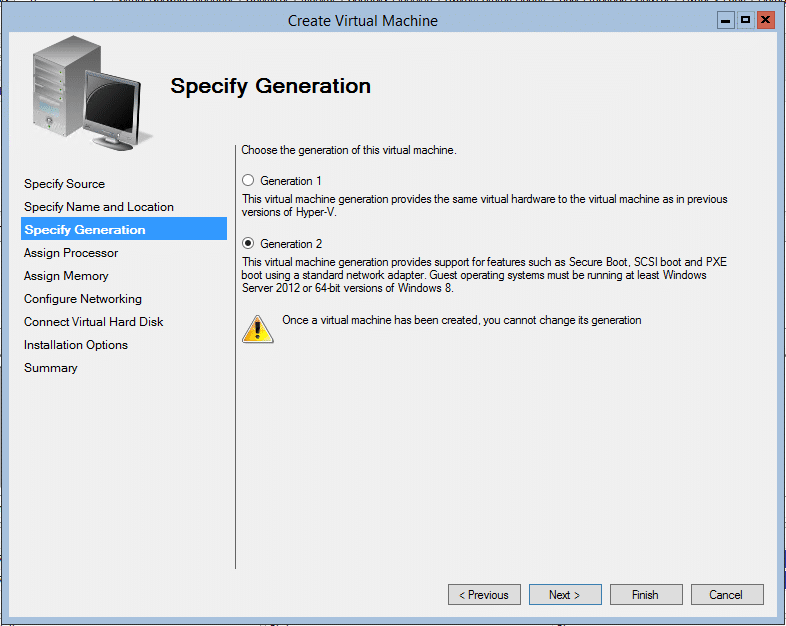Image resolution: width=786 pixels, height=626 pixels.
Task: Maximize the Create Virtual Machine window
Action: (745, 20)
